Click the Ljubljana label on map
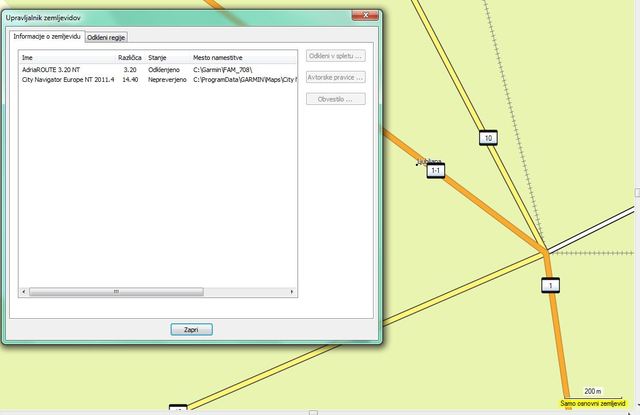 pos(429,162)
